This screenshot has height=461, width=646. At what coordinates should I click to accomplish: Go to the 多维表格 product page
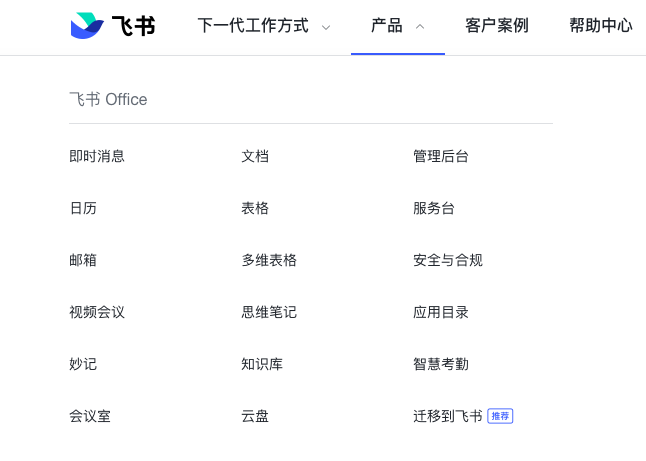269,260
